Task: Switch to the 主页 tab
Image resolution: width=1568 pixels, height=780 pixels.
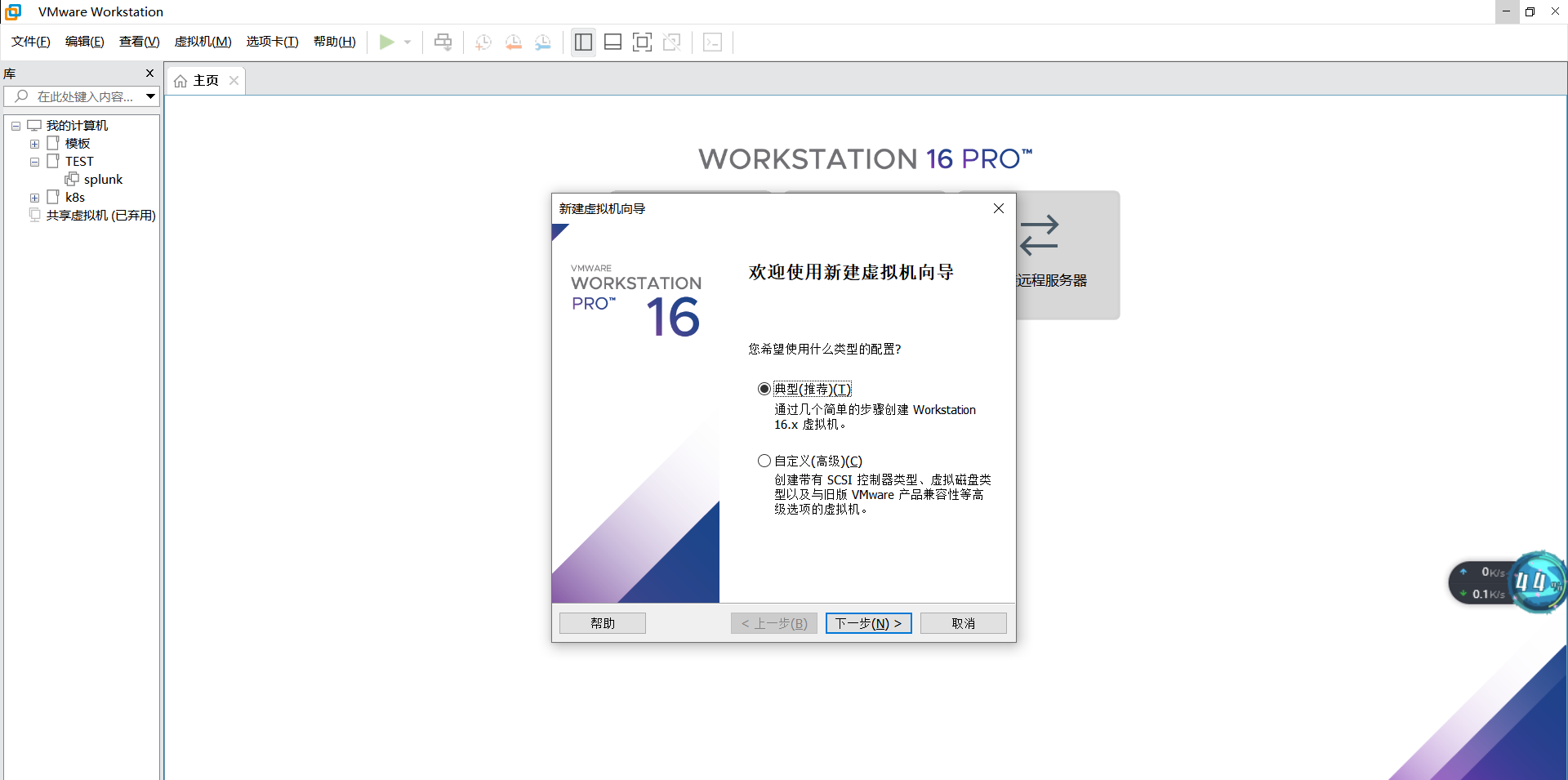Action: [x=206, y=81]
